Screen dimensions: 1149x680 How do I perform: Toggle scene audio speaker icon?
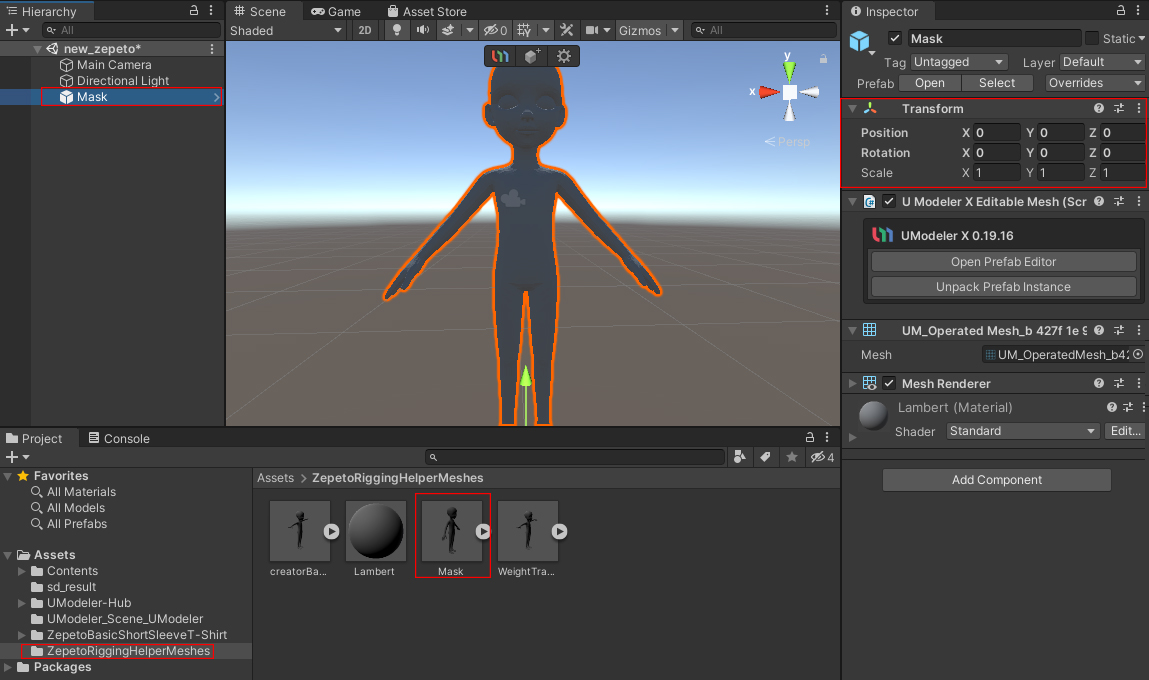click(423, 30)
